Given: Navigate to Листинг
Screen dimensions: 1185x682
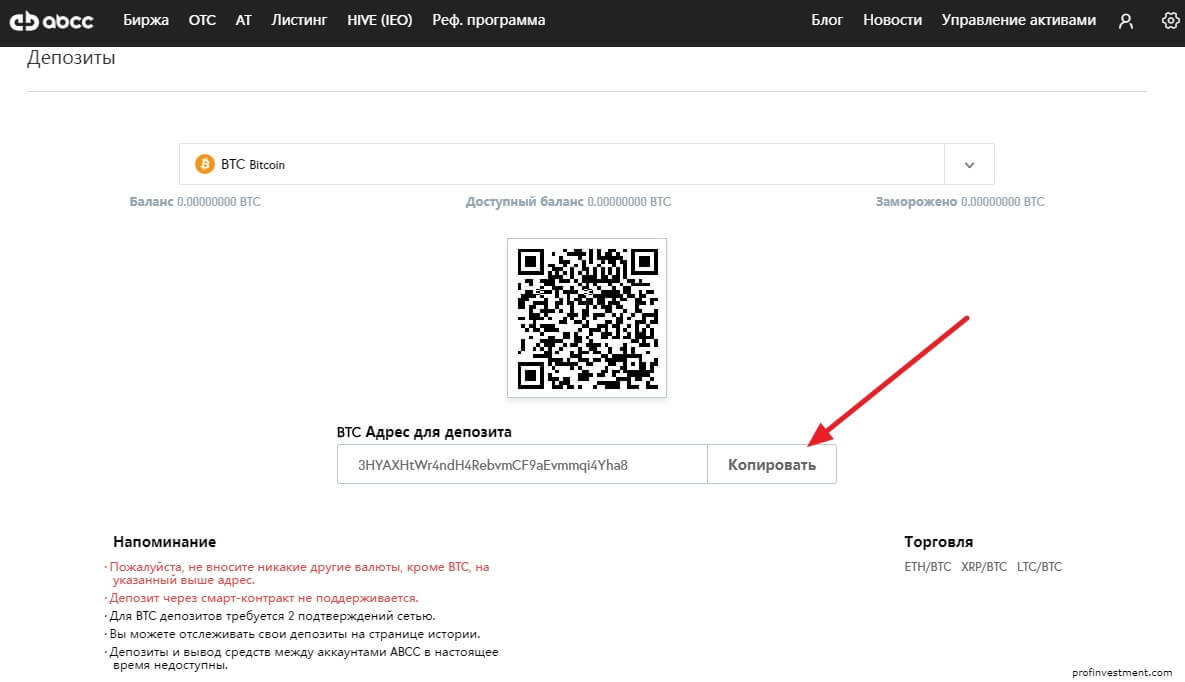Looking at the screenshot, I should coord(299,20).
